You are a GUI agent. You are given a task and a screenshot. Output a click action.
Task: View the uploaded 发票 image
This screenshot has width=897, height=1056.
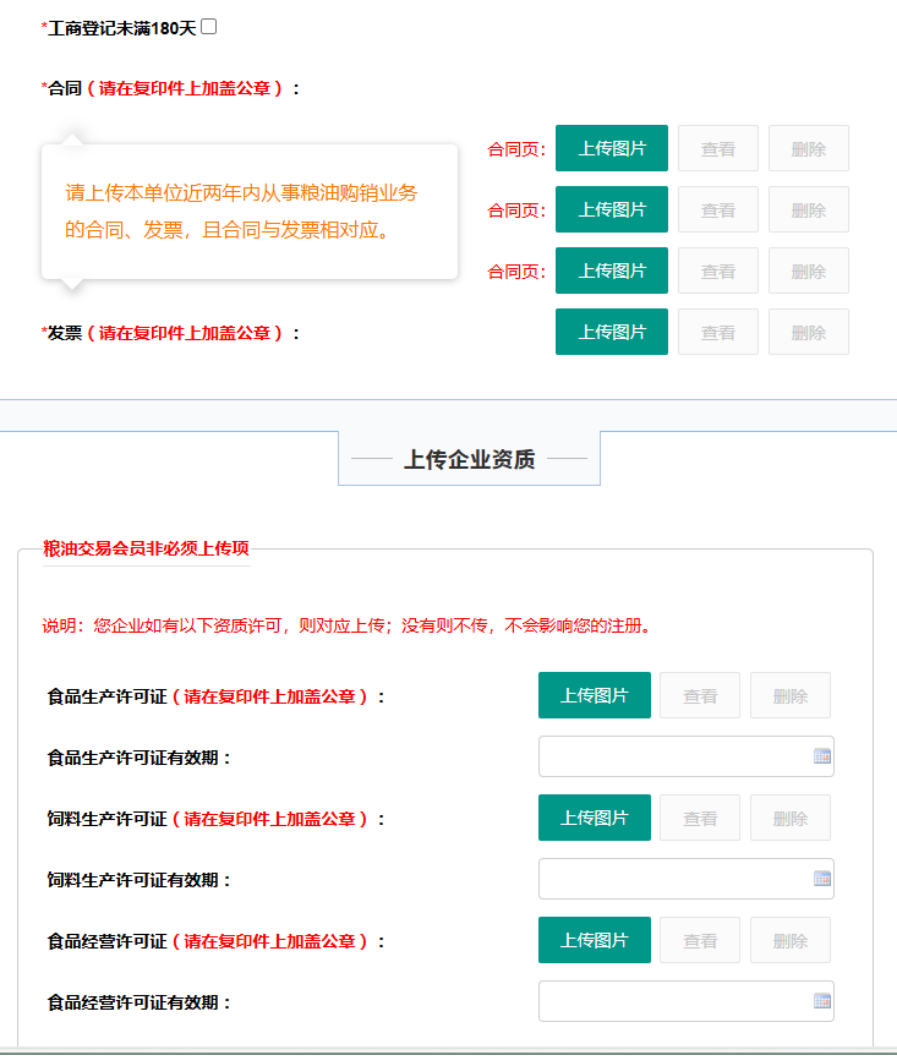tap(718, 332)
